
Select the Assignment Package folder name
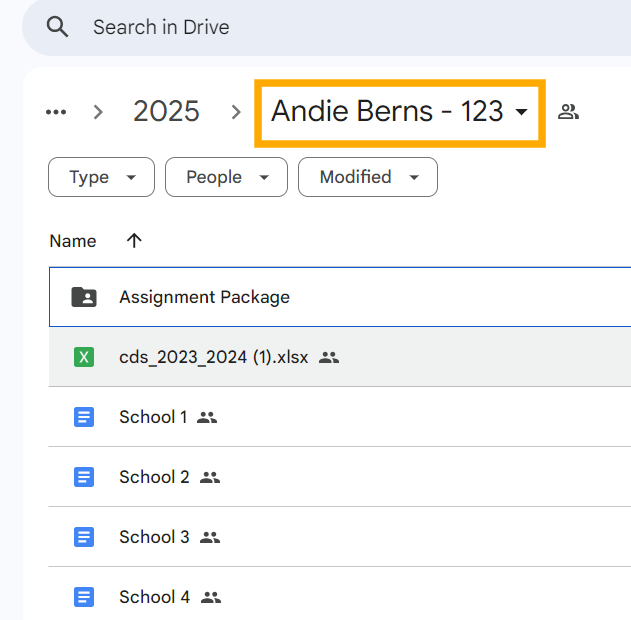(204, 297)
